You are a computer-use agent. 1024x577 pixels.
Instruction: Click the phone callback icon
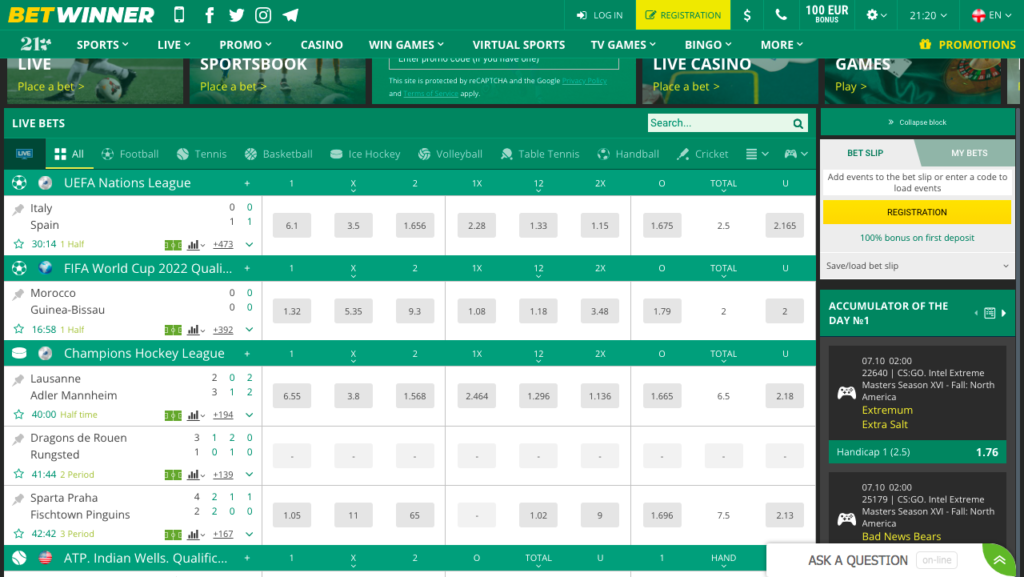780,15
